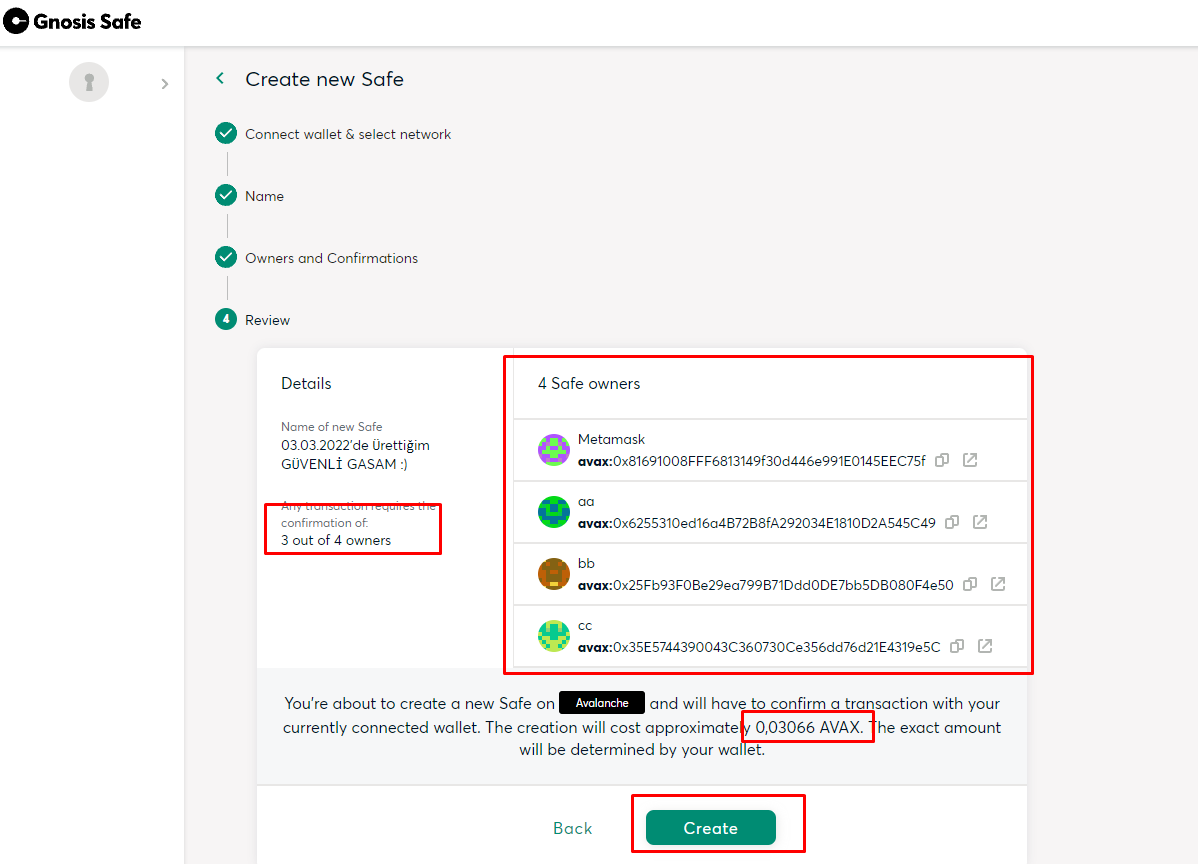The width and height of the screenshot is (1198, 864).
Task: Select the bb address 0x25Fb93F0Be29 text
Action: tap(766, 585)
